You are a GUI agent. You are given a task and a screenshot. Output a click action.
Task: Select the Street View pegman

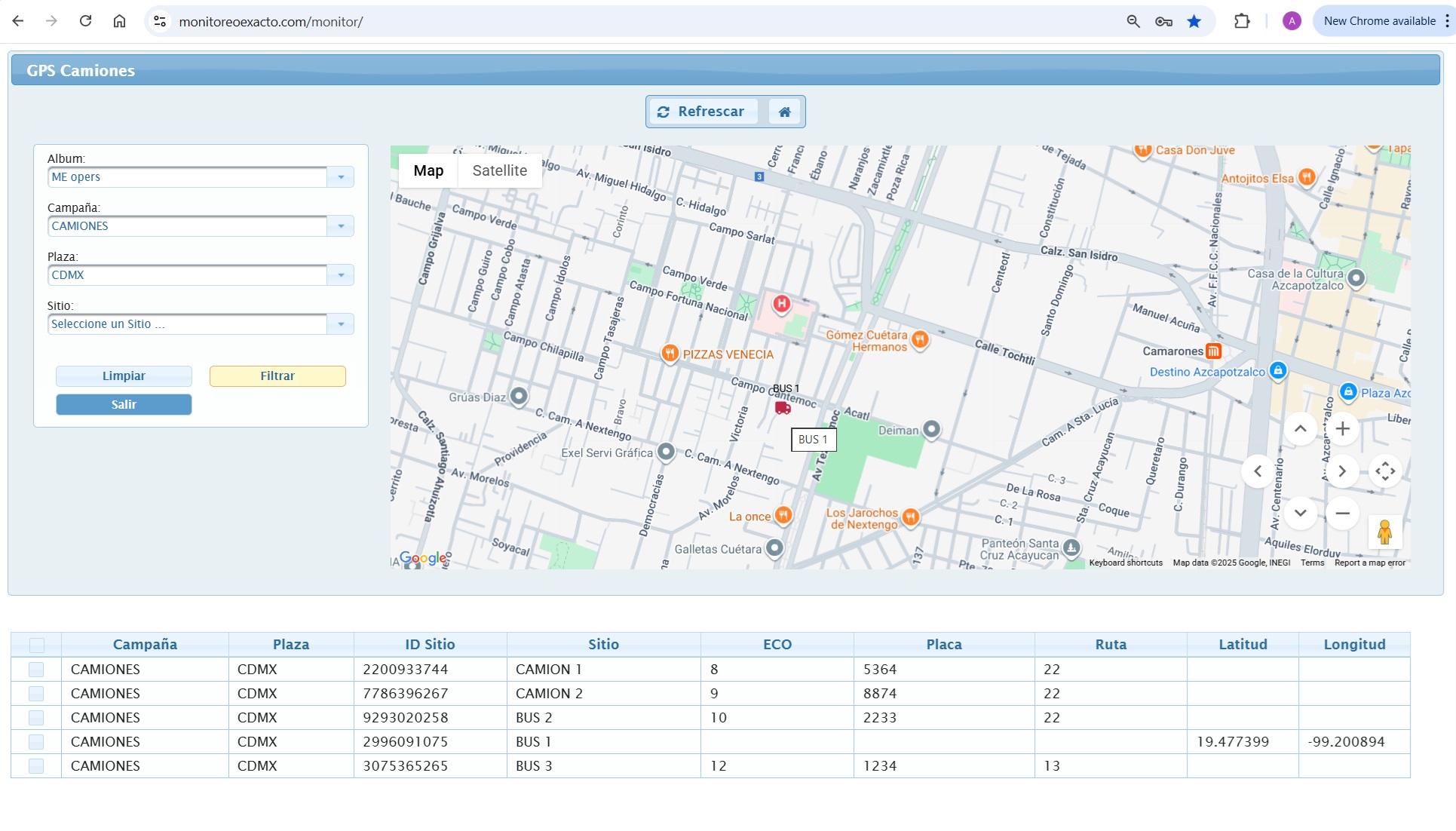(x=1386, y=533)
